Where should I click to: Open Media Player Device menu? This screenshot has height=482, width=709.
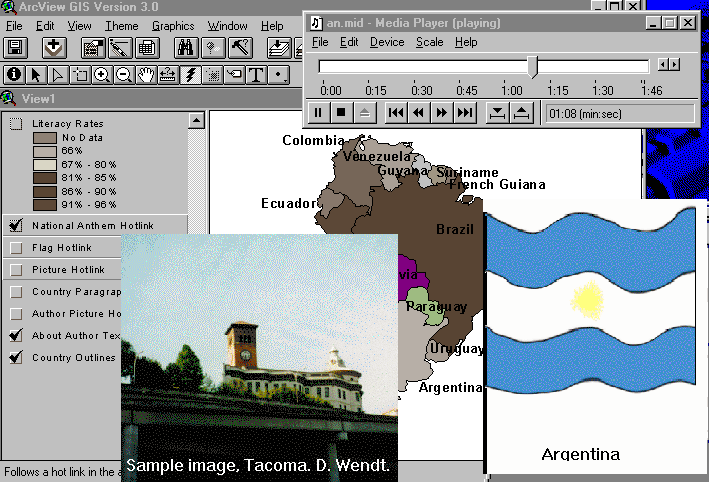[x=387, y=42]
